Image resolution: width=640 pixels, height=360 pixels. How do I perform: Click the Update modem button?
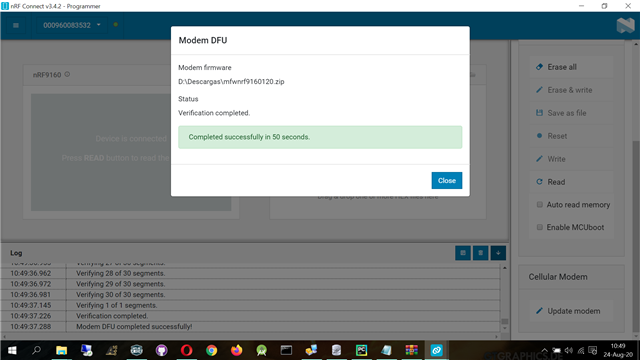coord(571,311)
